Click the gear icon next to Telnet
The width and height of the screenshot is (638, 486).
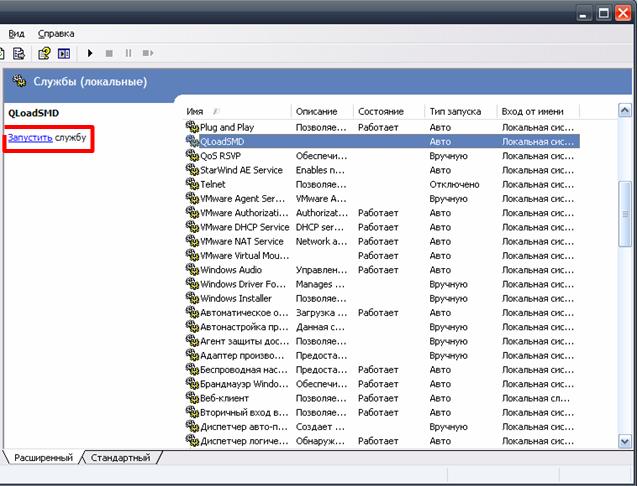192,184
